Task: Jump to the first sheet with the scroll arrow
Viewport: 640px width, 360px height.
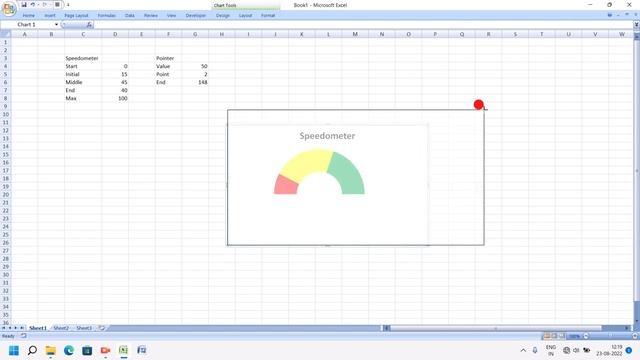Action: coord(4,328)
